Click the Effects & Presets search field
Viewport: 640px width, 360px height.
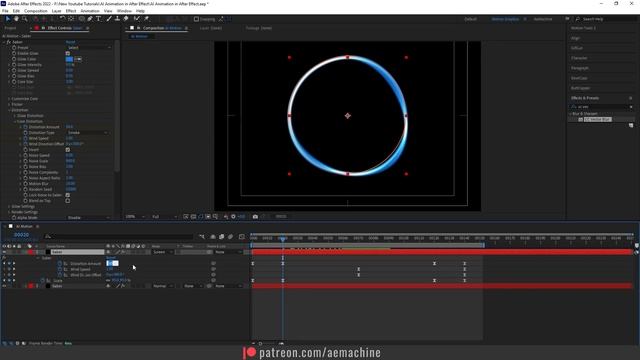pyautogui.click(x=602, y=107)
